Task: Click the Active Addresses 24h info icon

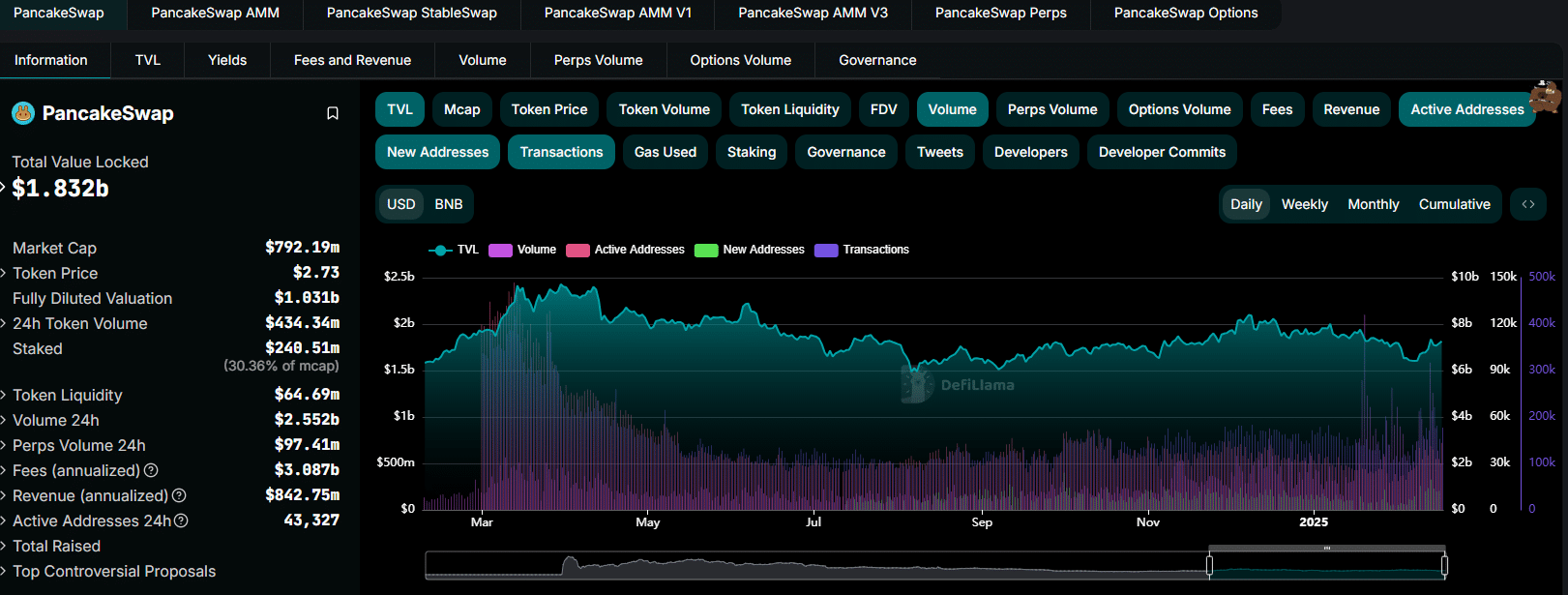Action: click(x=181, y=521)
